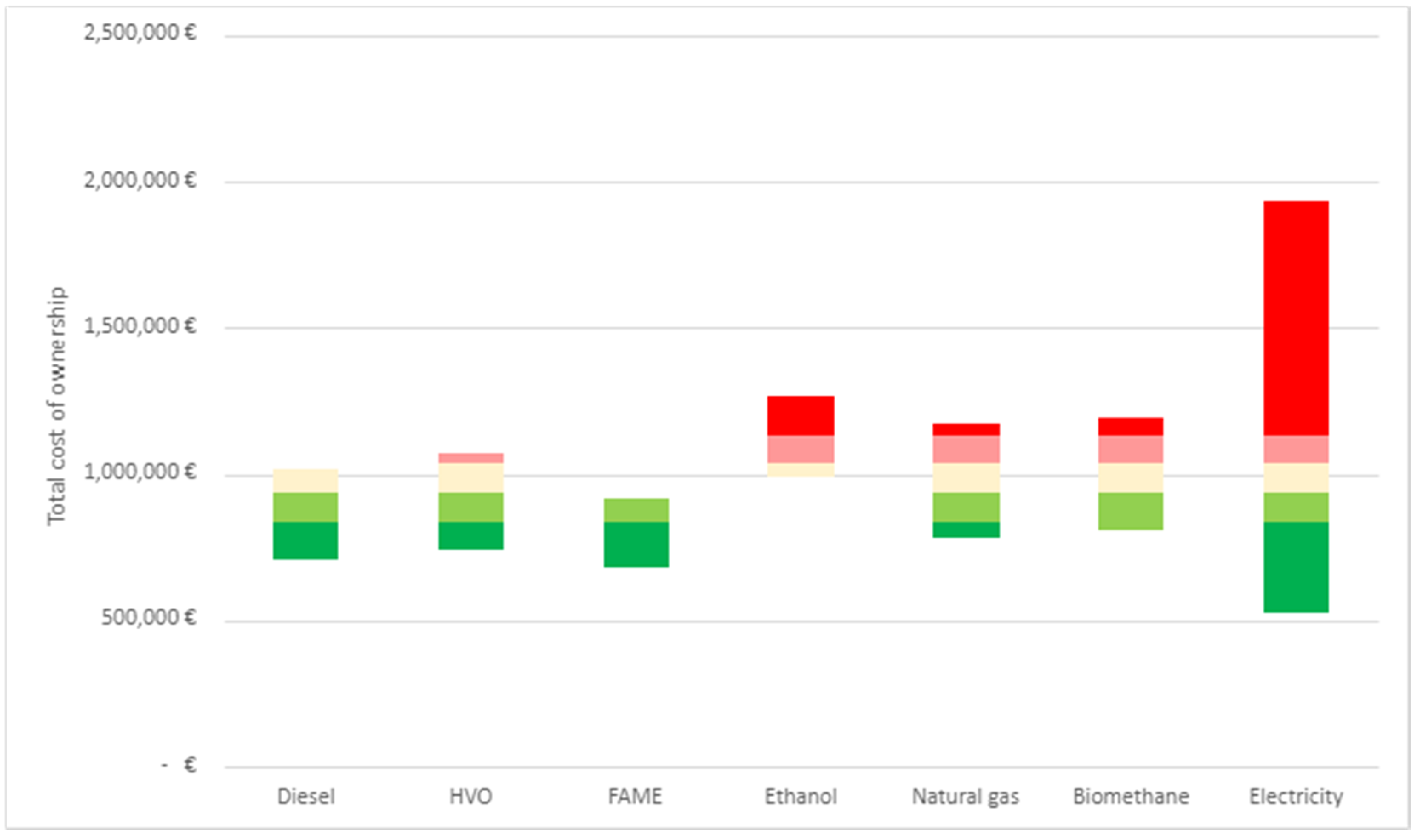The height and width of the screenshot is (840, 1417).
Task: Click the cream segment of the Diesel bar
Action: click(x=306, y=481)
